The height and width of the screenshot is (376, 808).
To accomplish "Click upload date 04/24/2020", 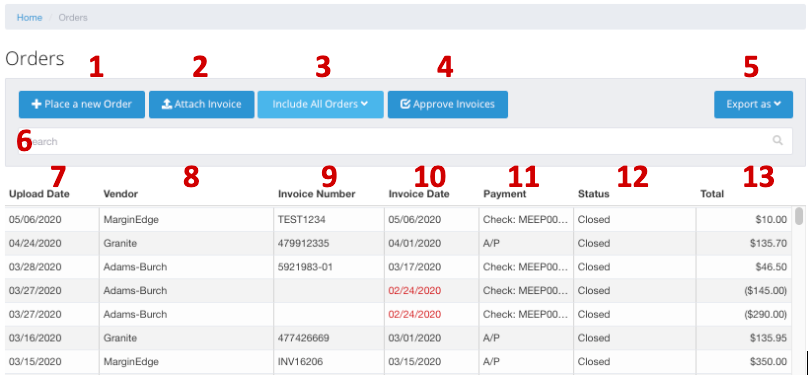I will pos(35,243).
